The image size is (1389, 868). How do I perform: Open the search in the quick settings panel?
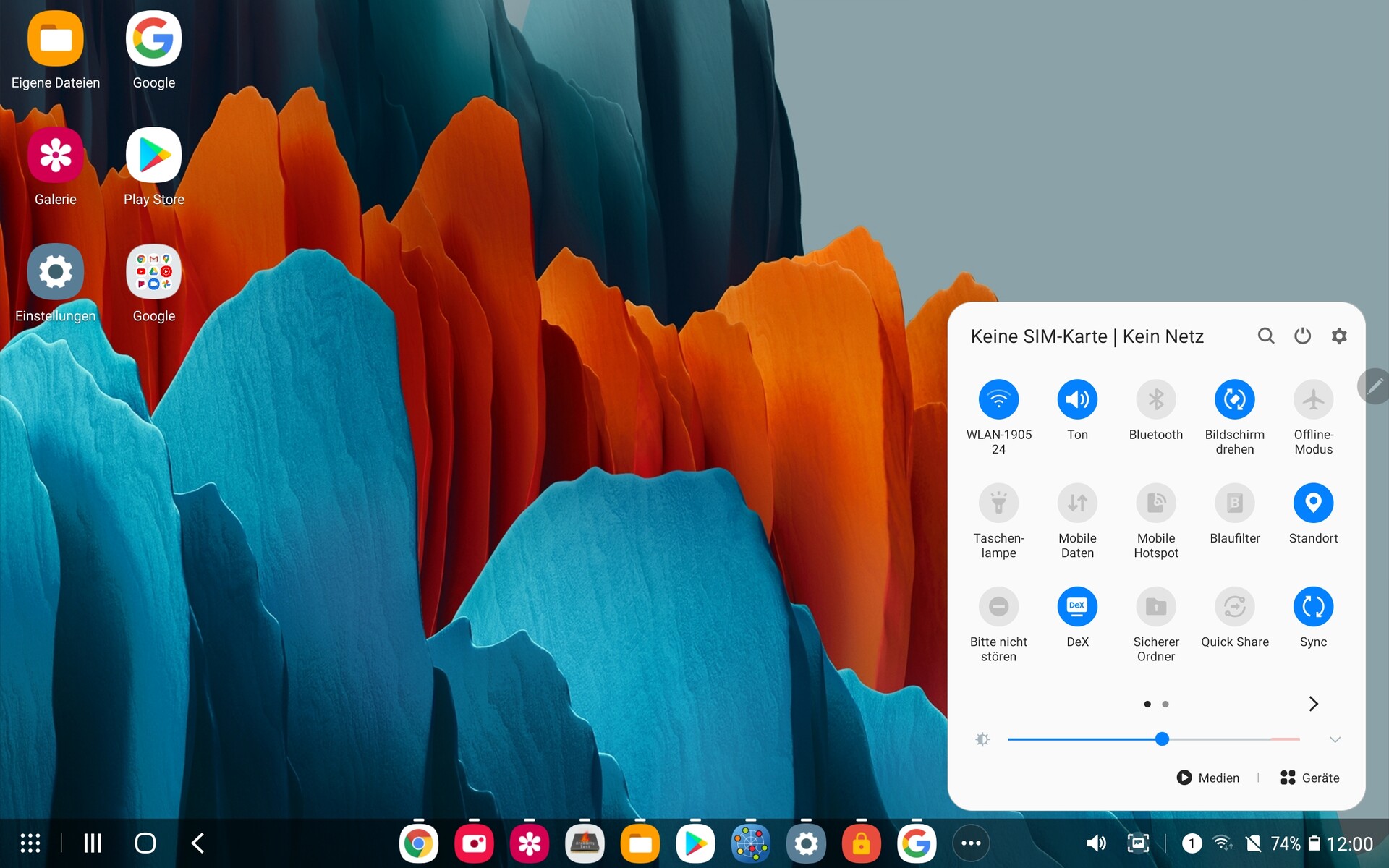(1266, 336)
